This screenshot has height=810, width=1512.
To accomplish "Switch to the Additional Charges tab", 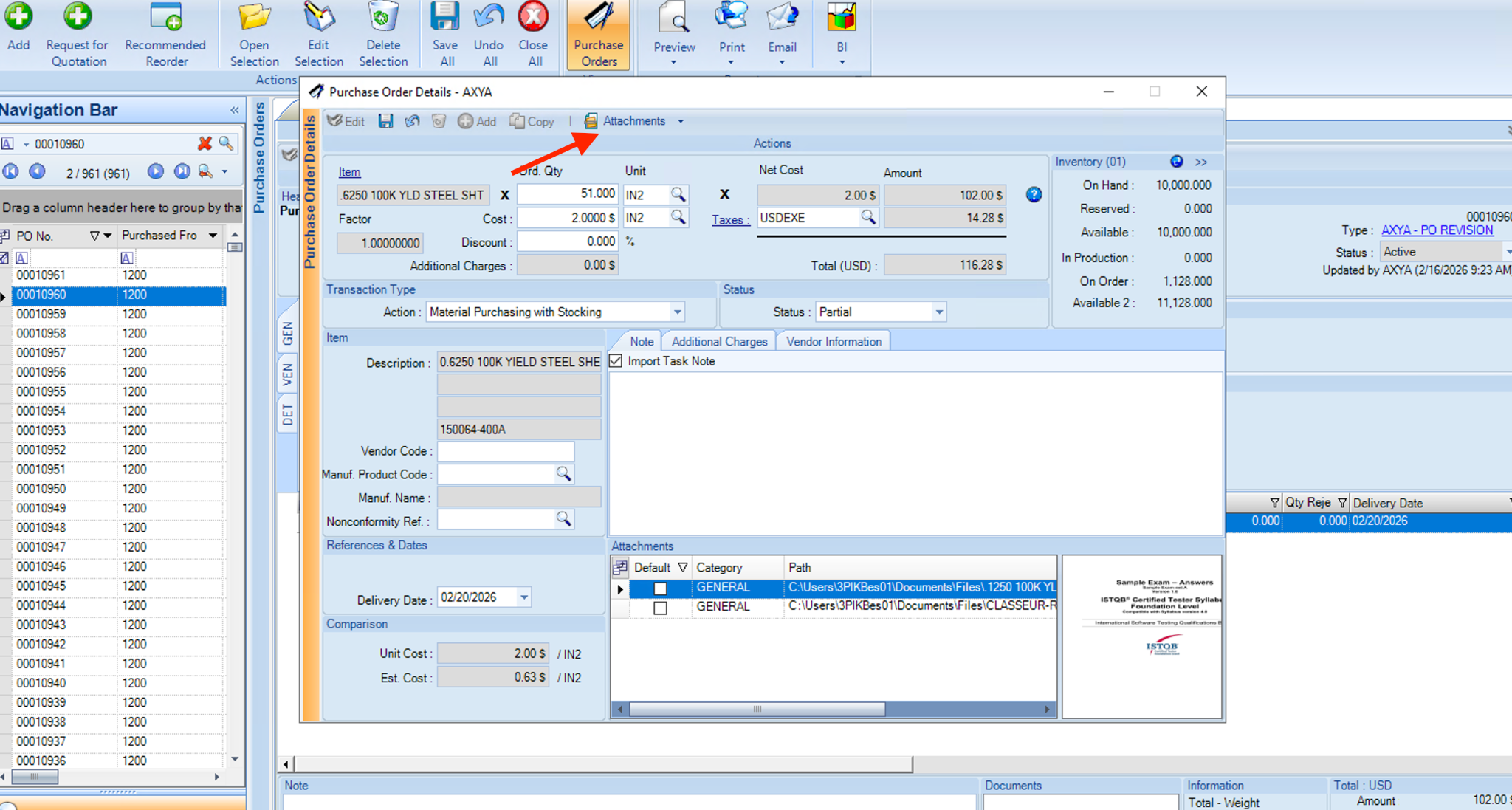I will pos(719,341).
